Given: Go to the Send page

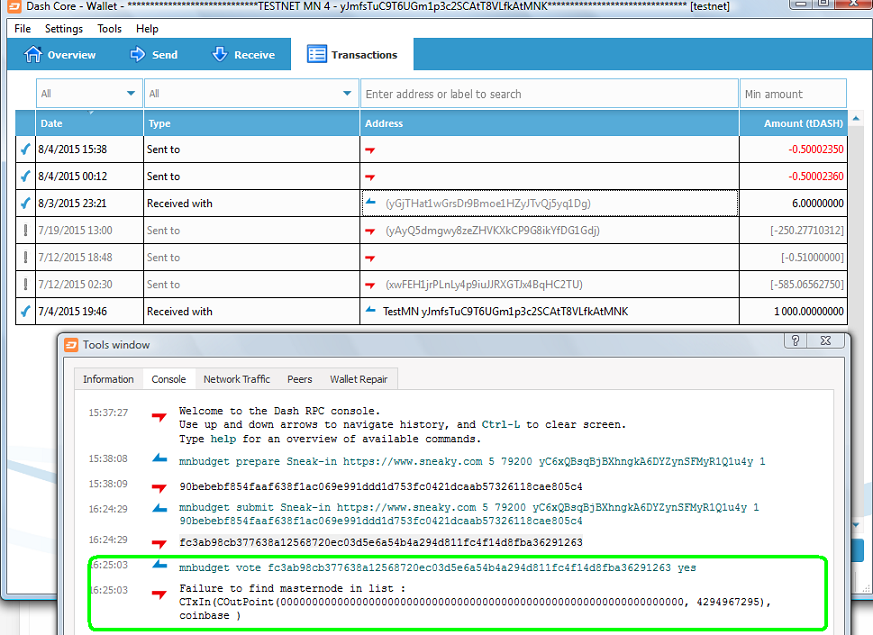Looking at the screenshot, I should [x=154, y=55].
